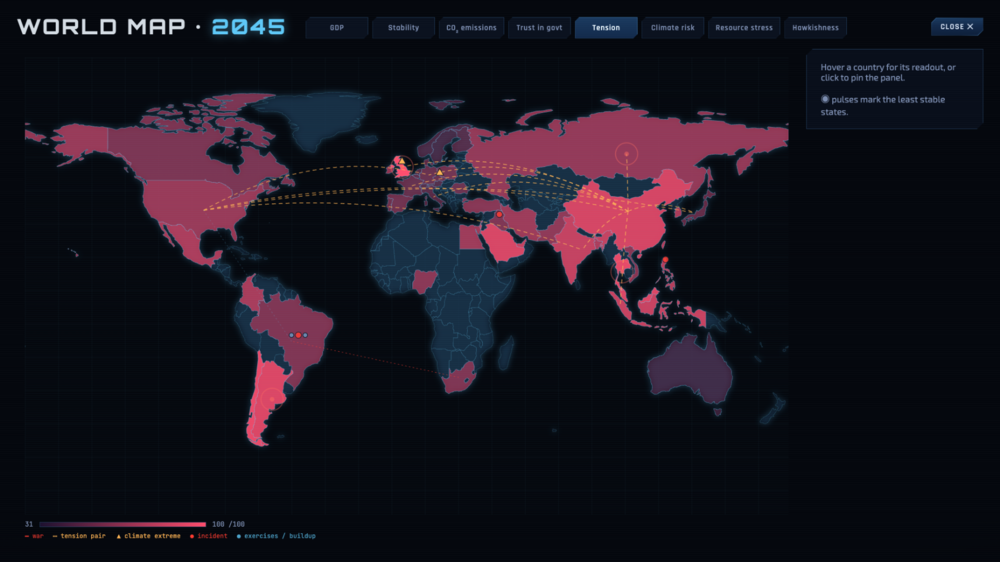View the Hawkishness tab
The image size is (1000, 562).
point(815,27)
